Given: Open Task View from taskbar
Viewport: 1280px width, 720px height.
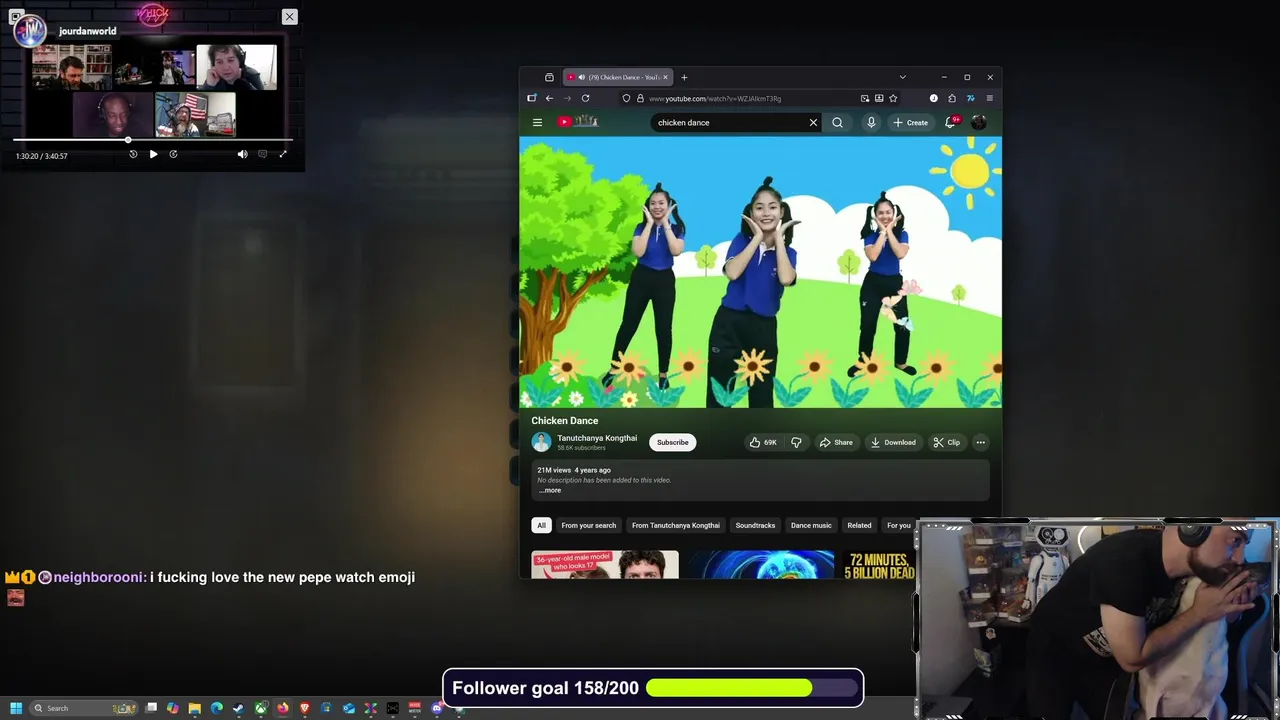Looking at the screenshot, I should 151,708.
